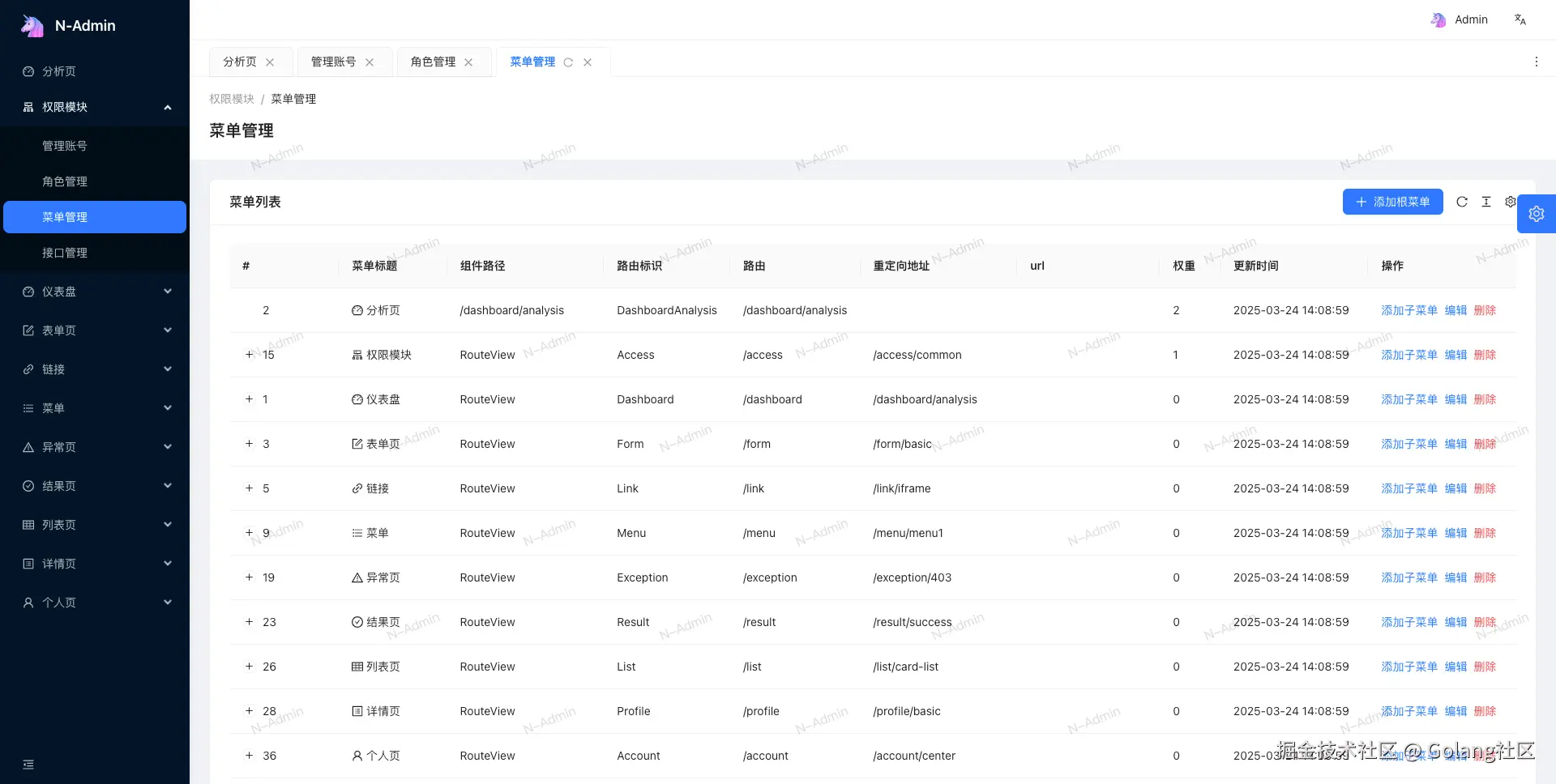Open the language switch icon
1556x784 pixels.
1520,19
